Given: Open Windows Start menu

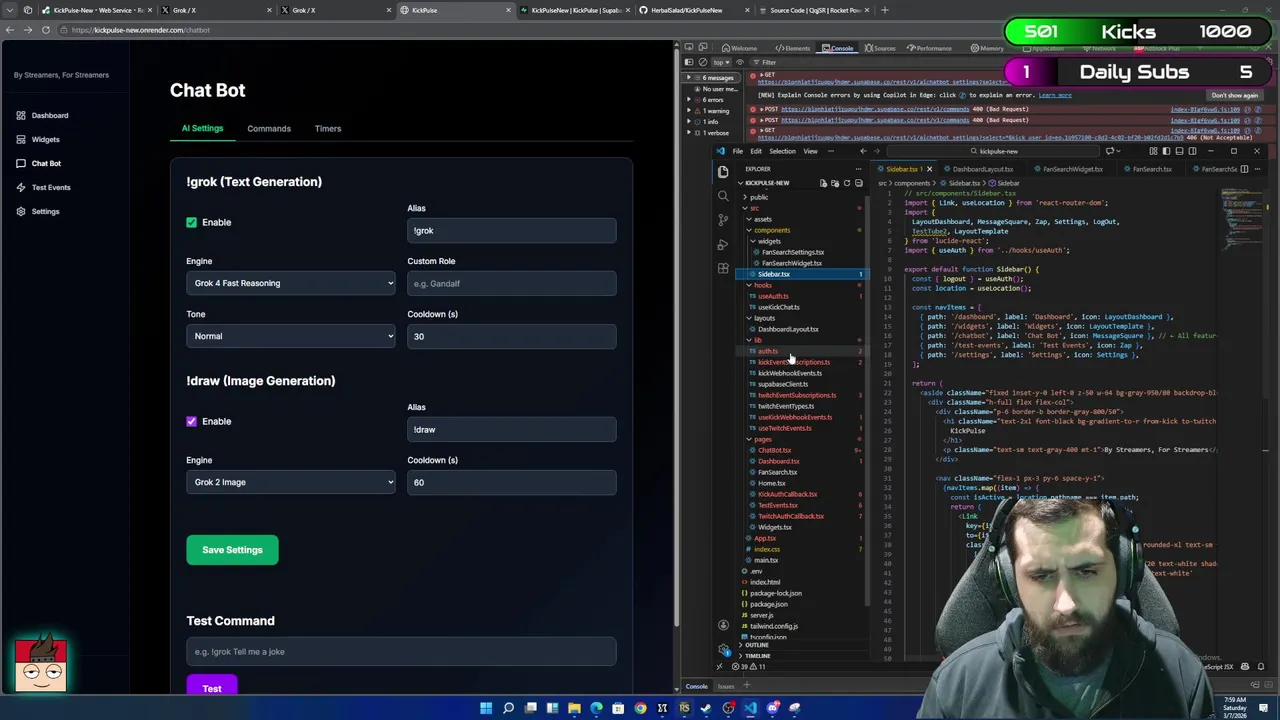Looking at the screenshot, I should 486,708.
